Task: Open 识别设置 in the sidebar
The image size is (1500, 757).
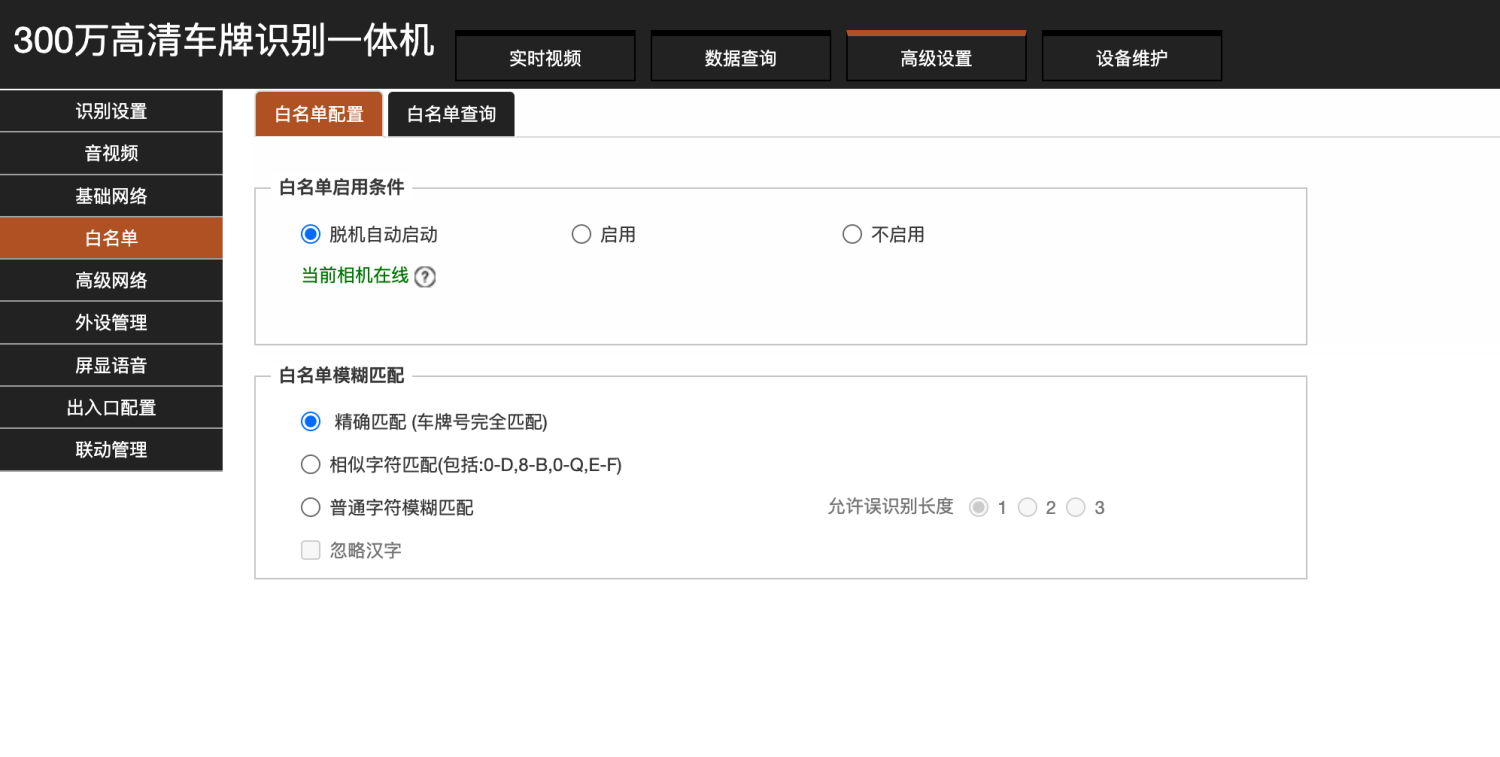Action: 111,111
